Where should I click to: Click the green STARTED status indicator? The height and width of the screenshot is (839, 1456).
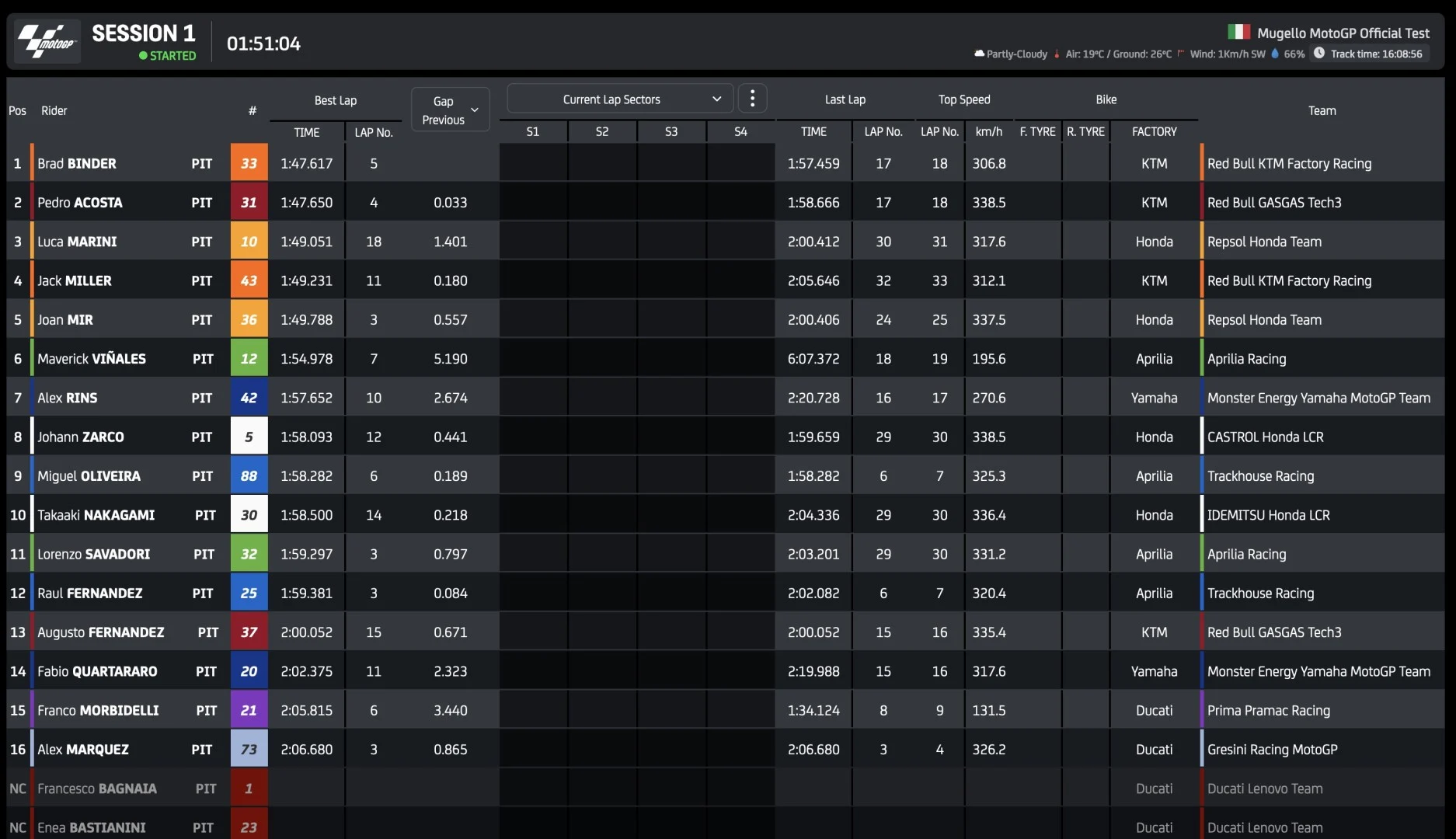click(167, 56)
